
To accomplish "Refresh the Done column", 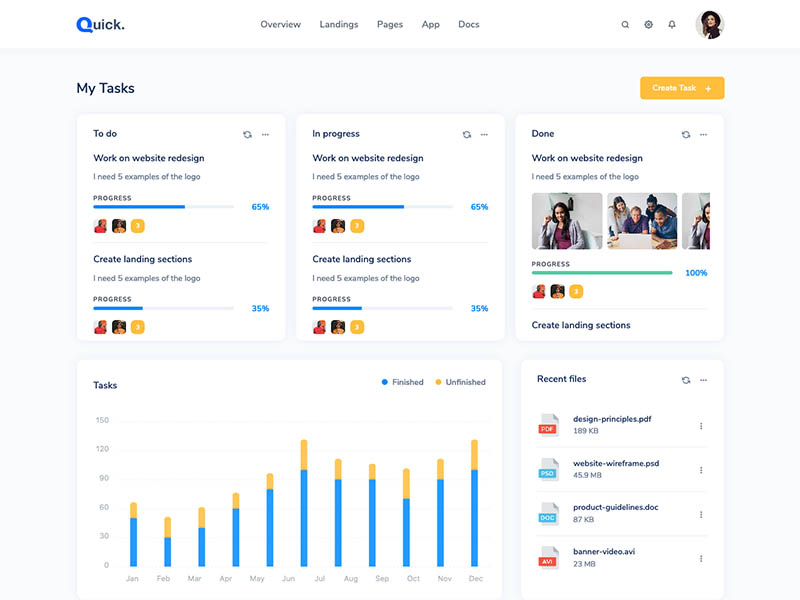I will coord(686,134).
